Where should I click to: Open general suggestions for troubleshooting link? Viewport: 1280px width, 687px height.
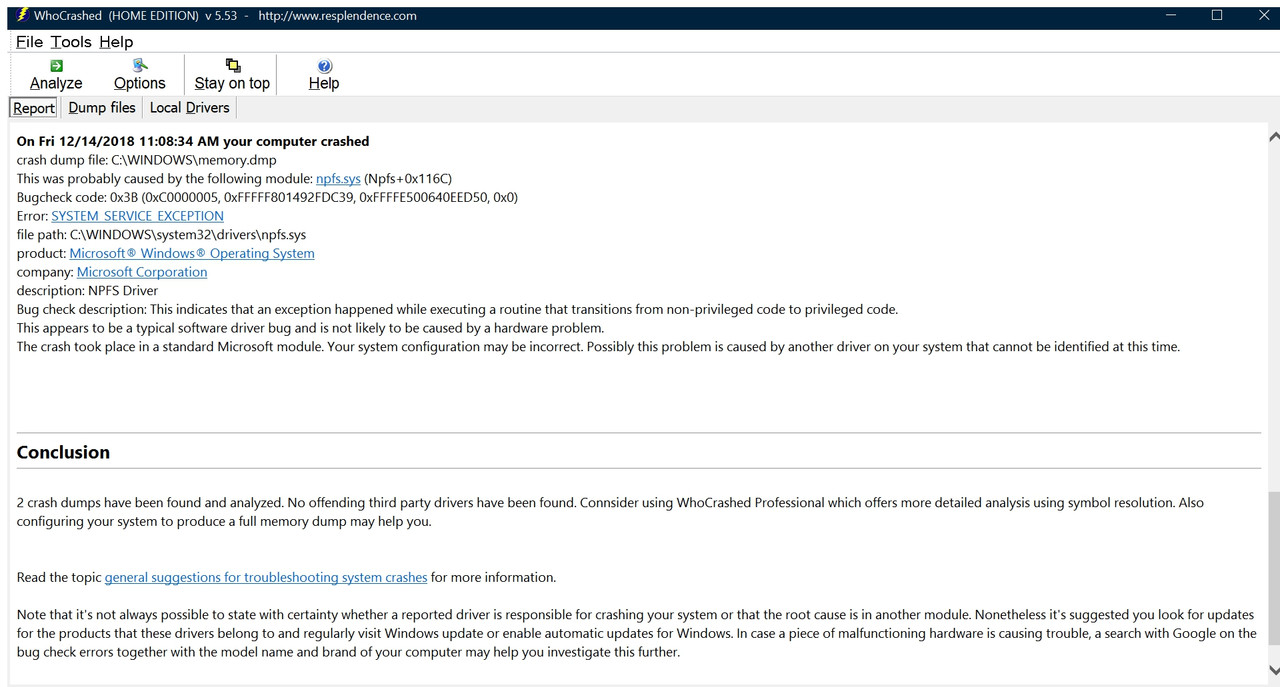coord(266,577)
